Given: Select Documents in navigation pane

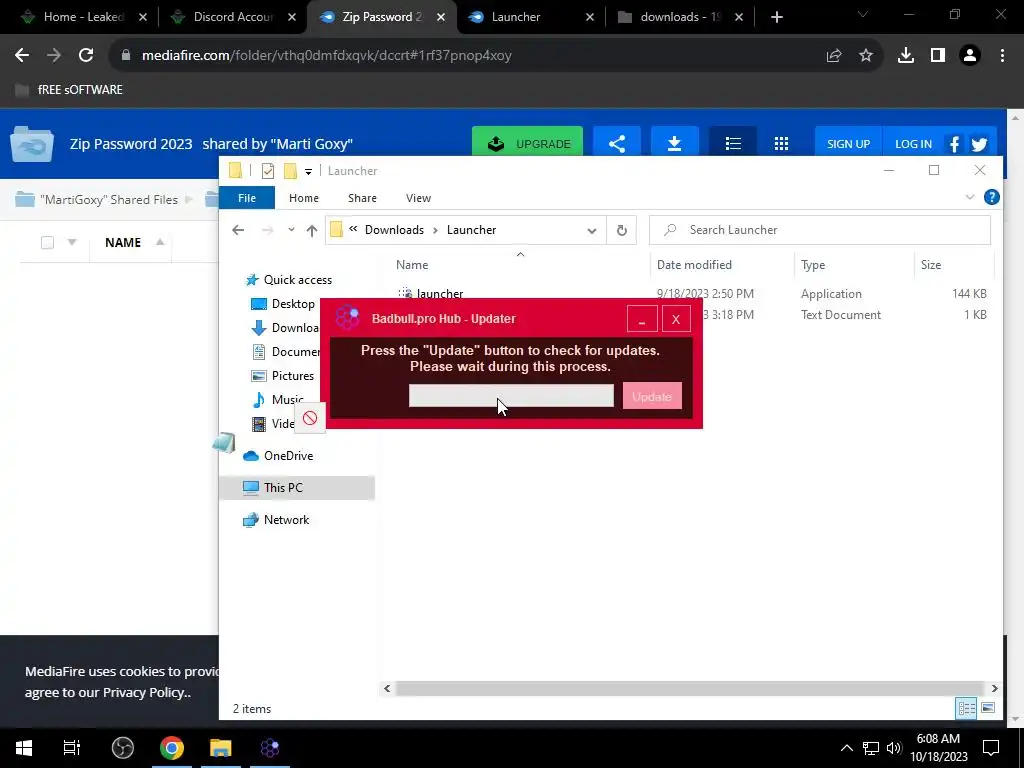Looking at the screenshot, I should point(296,351).
